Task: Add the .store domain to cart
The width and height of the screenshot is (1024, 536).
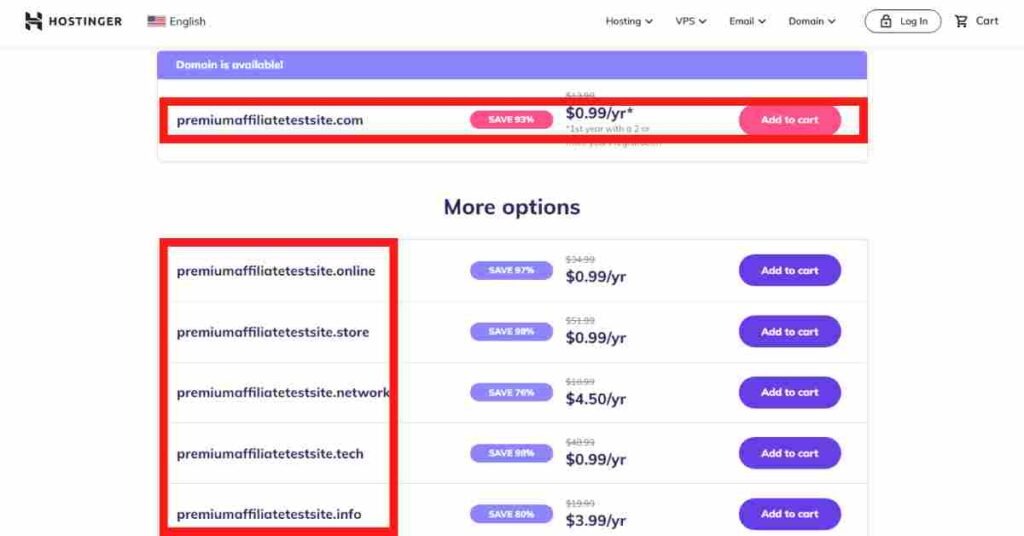Action: point(790,332)
